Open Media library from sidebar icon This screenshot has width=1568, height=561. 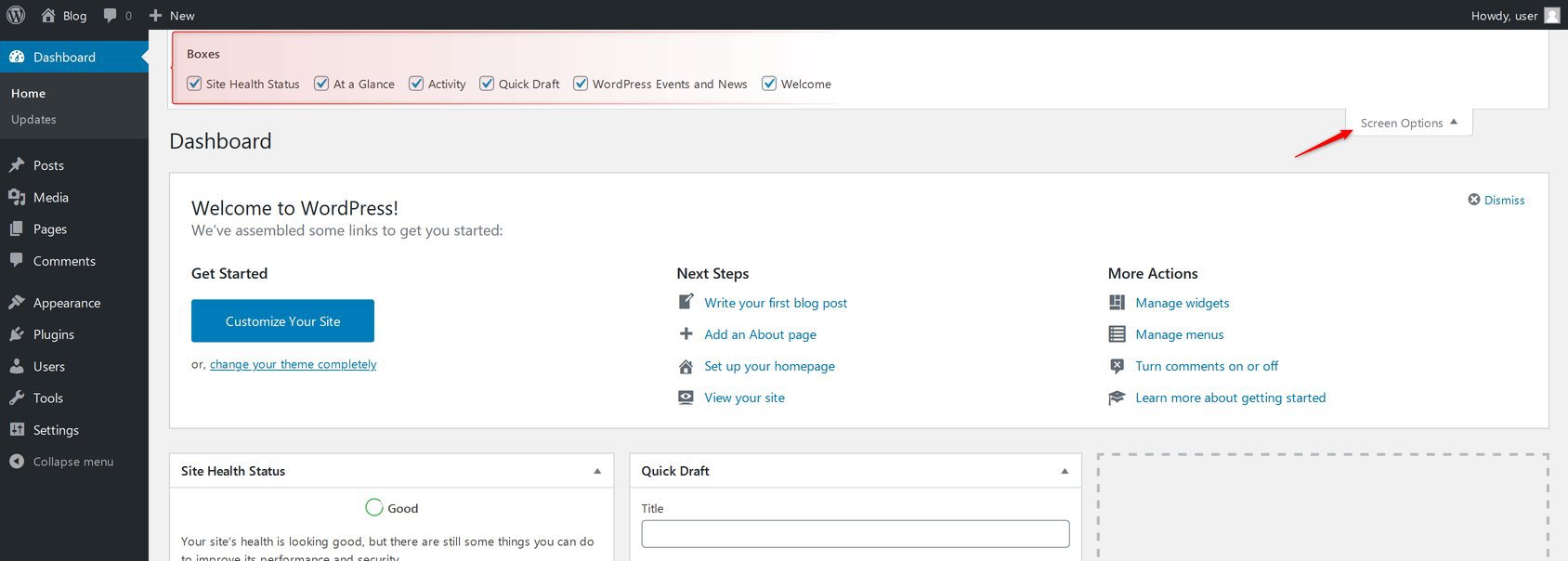pos(17,197)
